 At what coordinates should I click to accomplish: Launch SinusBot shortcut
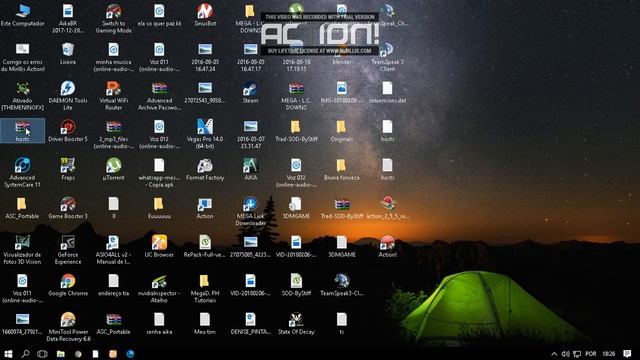point(205,16)
